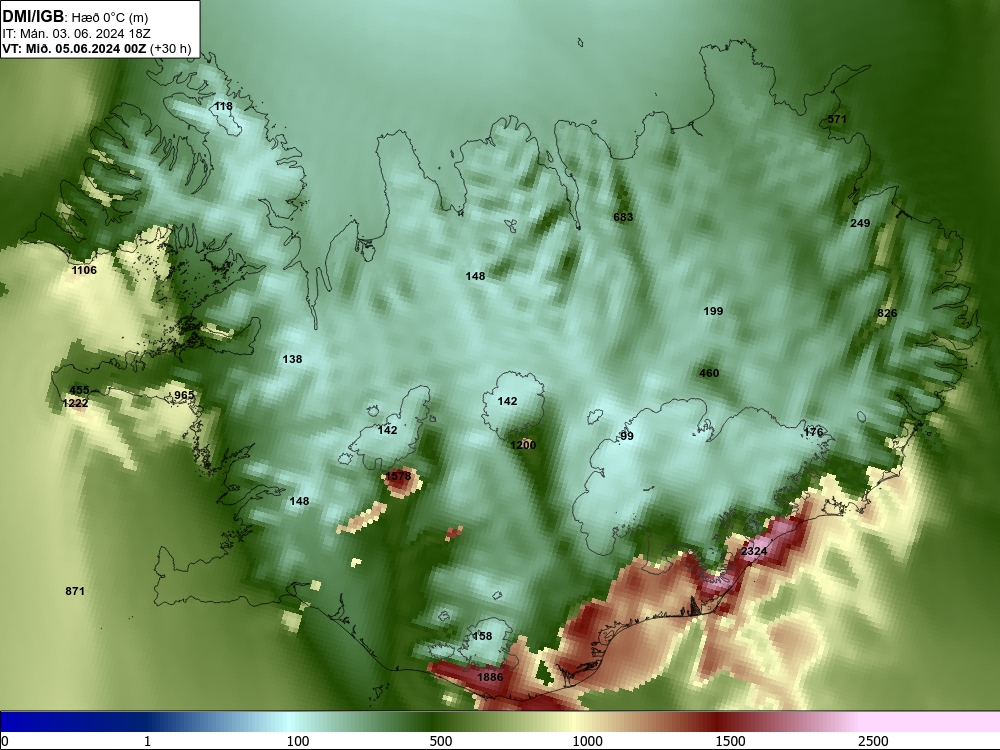Select the IT Mán. 03. 06. 2024 18Z line

[x=77, y=34]
